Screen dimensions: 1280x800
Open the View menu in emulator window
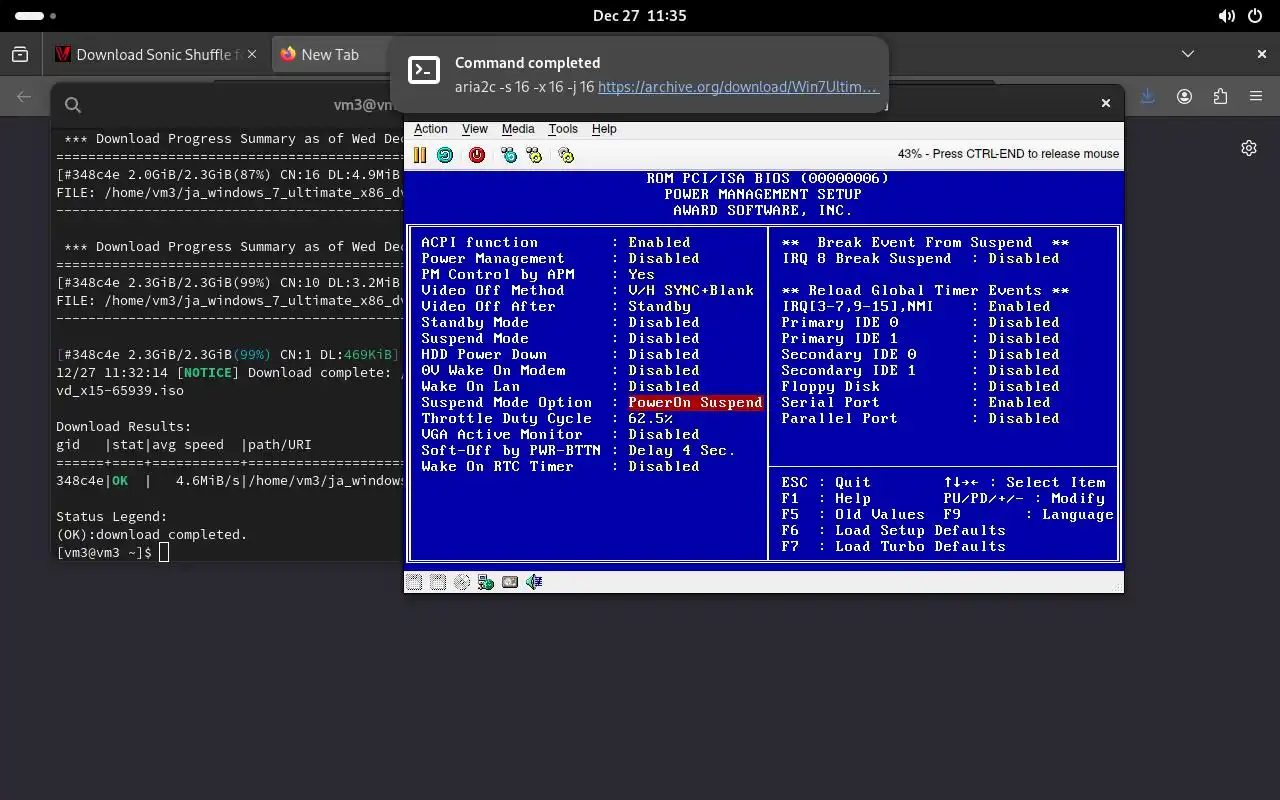(x=475, y=129)
